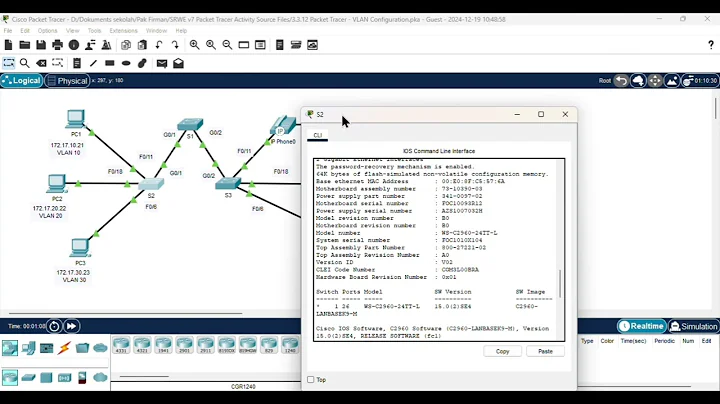Click the Paste button in CLI
720x404 pixels.
click(x=545, y=351)
